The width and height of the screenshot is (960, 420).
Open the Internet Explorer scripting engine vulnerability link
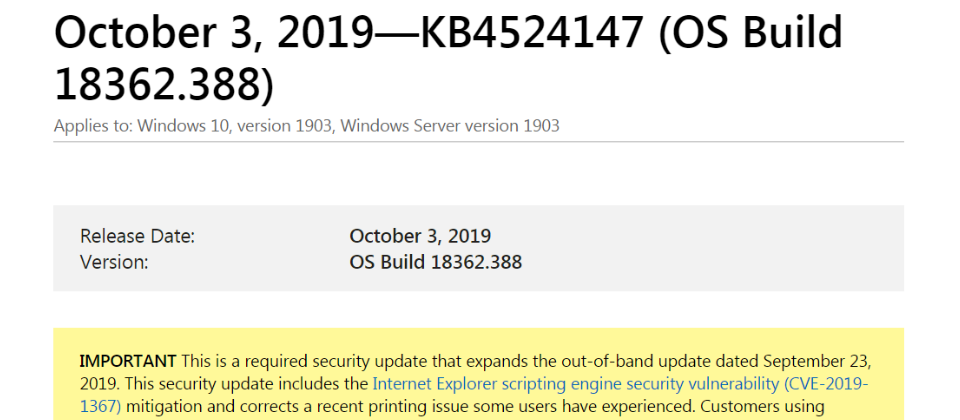click(x=620, y=384)
